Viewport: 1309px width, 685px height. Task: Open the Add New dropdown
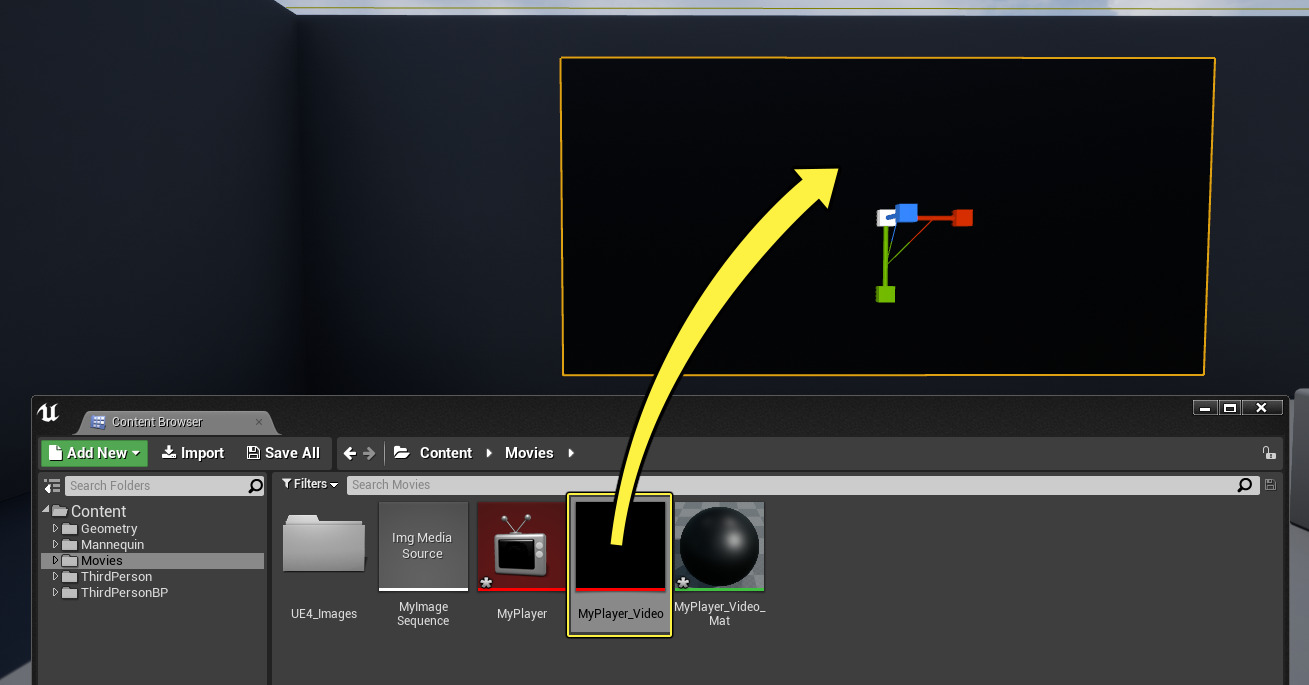click(94, 453)
